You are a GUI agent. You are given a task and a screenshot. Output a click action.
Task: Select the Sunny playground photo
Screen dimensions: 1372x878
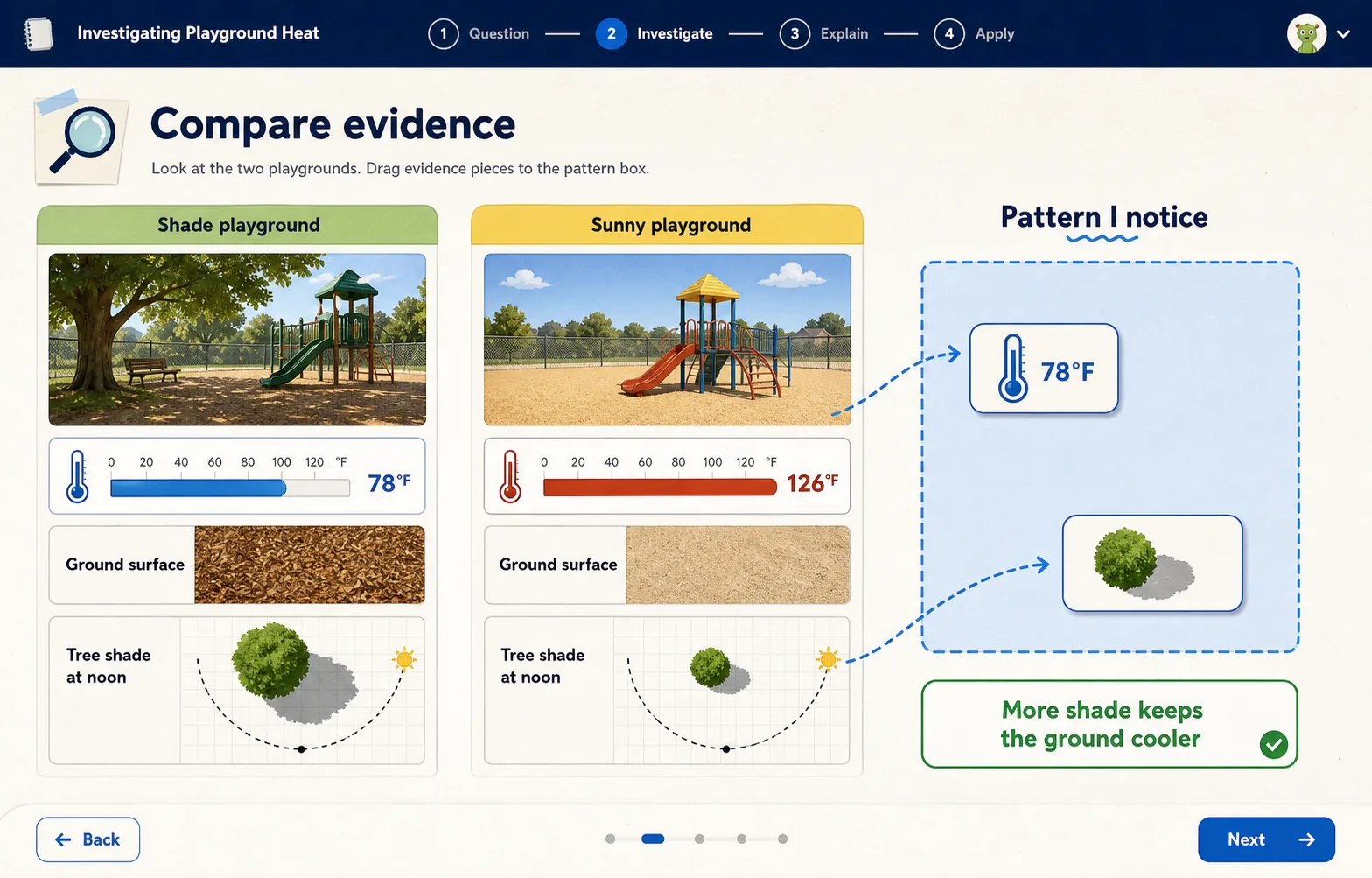click(x=667, y=340)
